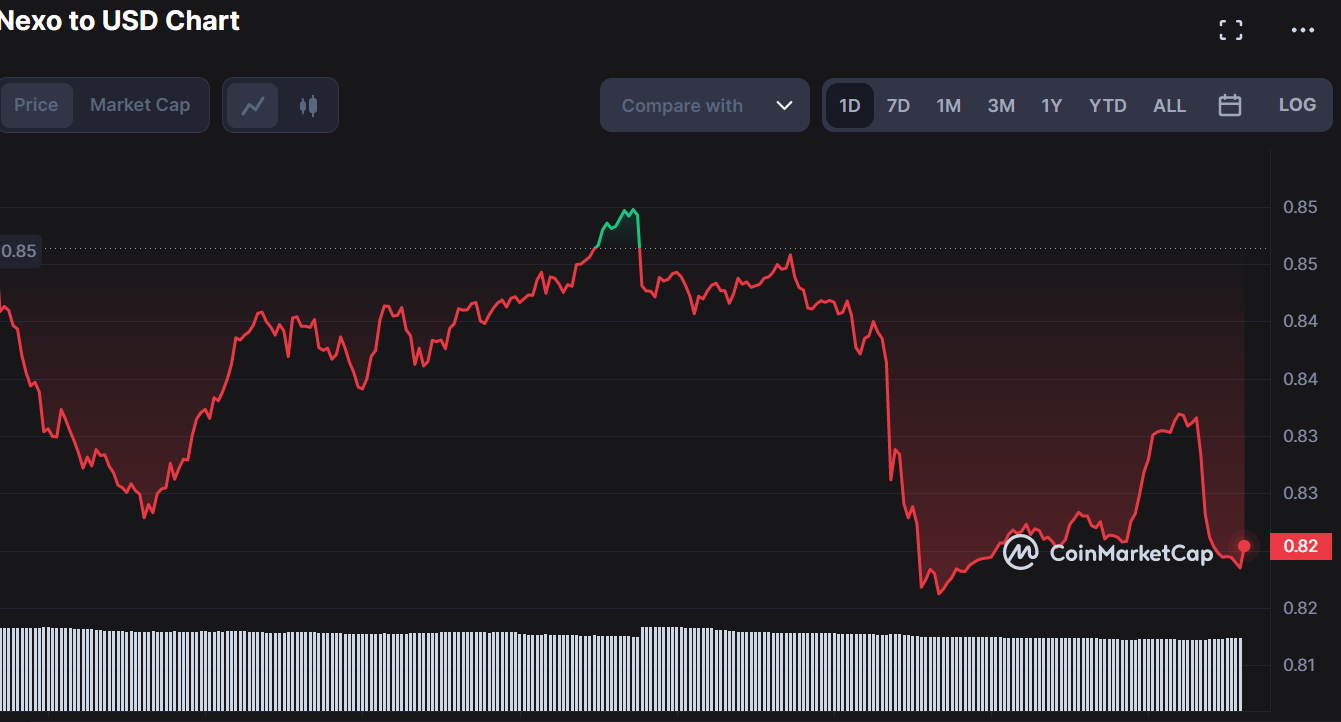Toggle the Price display mode
Screen dimensions: 1341x722
click(x=37, y=104)
